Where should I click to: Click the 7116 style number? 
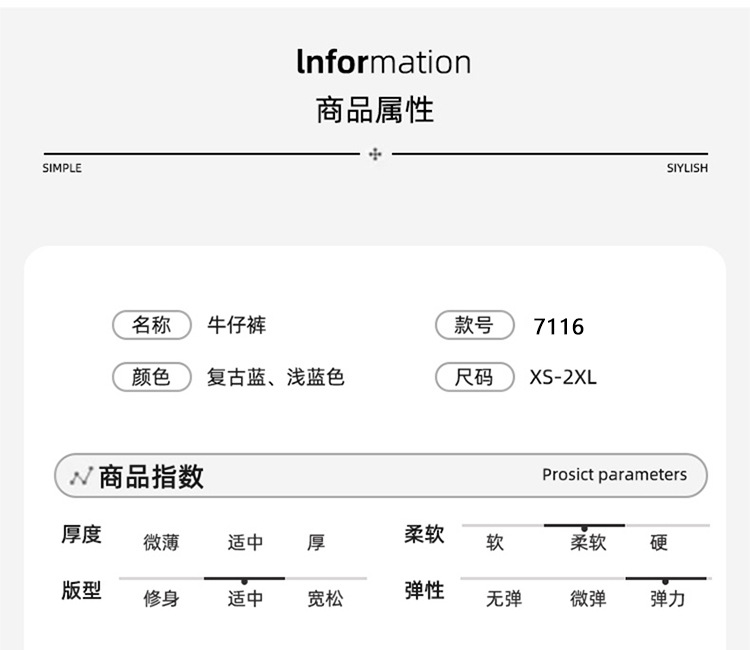click(559, 327)
